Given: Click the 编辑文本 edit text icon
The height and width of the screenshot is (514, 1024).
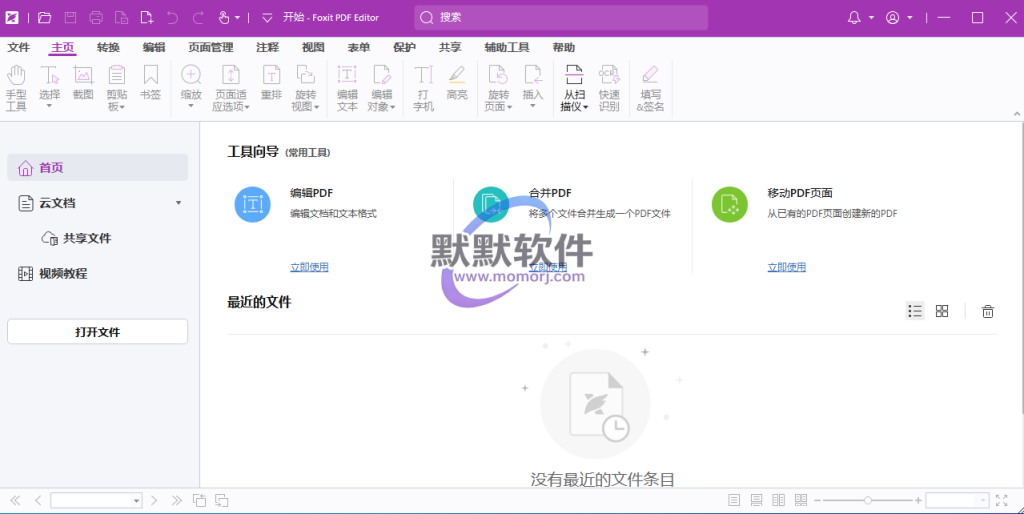Looking at the screenshot, I should pyautogui.click(x=347, y=86).
